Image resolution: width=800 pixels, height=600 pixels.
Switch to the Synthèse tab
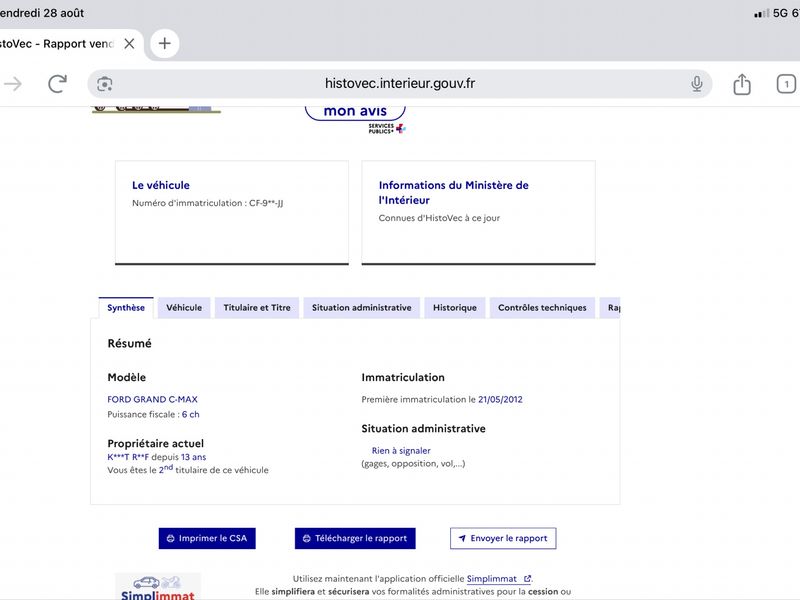click(126, 308)
